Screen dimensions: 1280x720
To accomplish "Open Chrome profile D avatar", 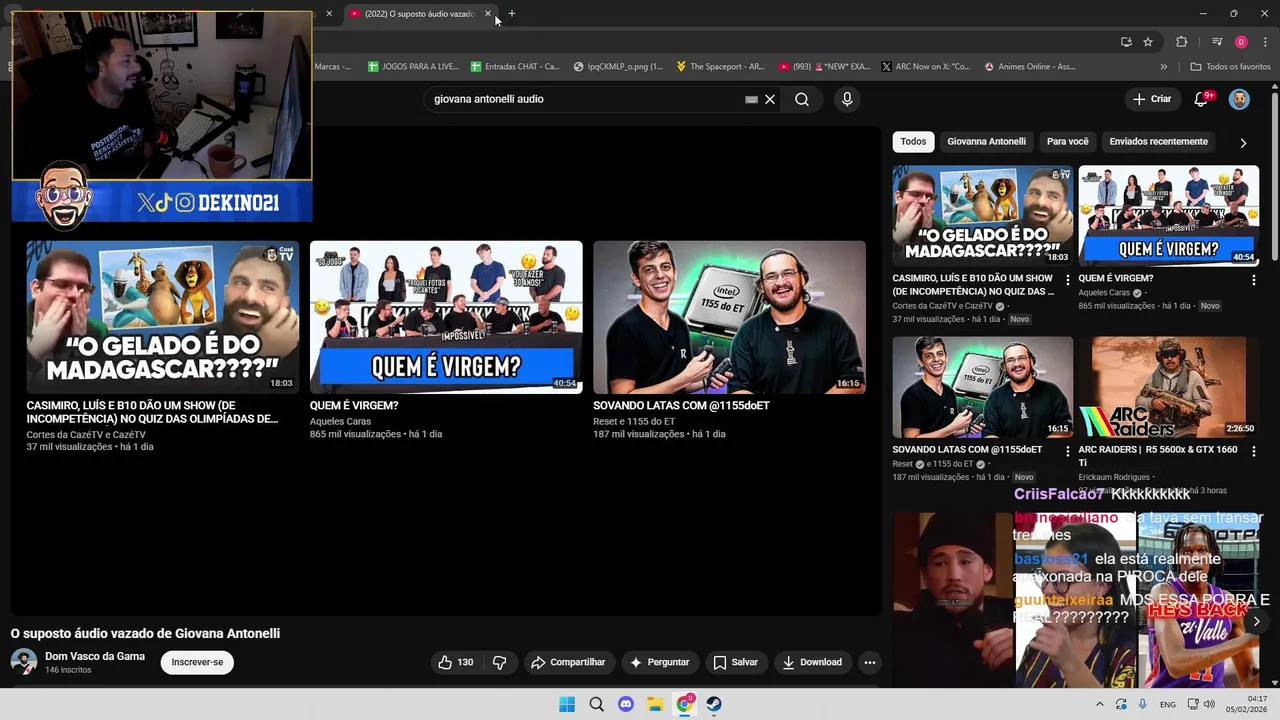I will (x=1241, y=42).
